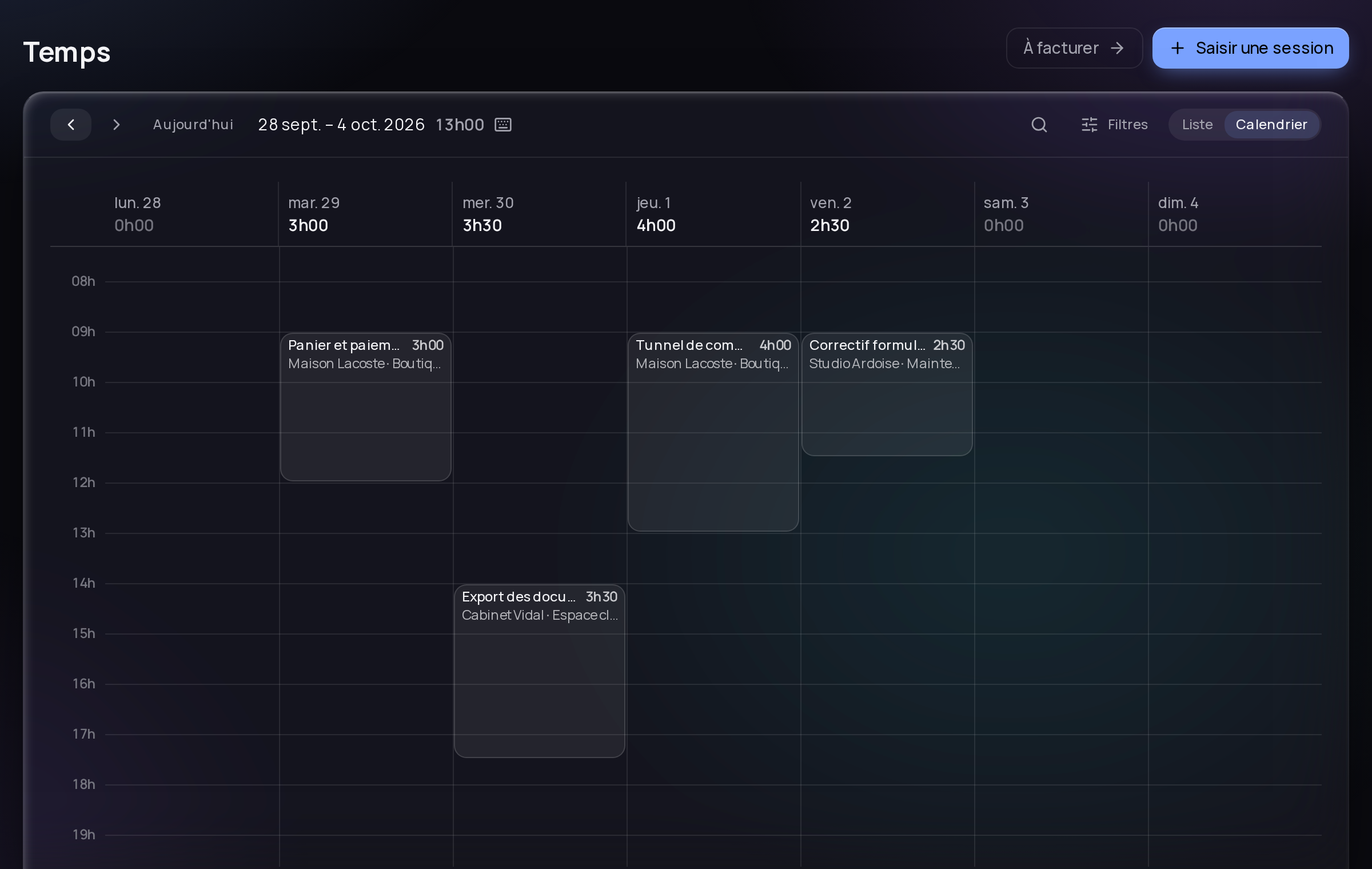This screenshot has width=1372, height=869.
Task: Open Correctif formul... session on Friday
Action: click(x=887, y=394)
